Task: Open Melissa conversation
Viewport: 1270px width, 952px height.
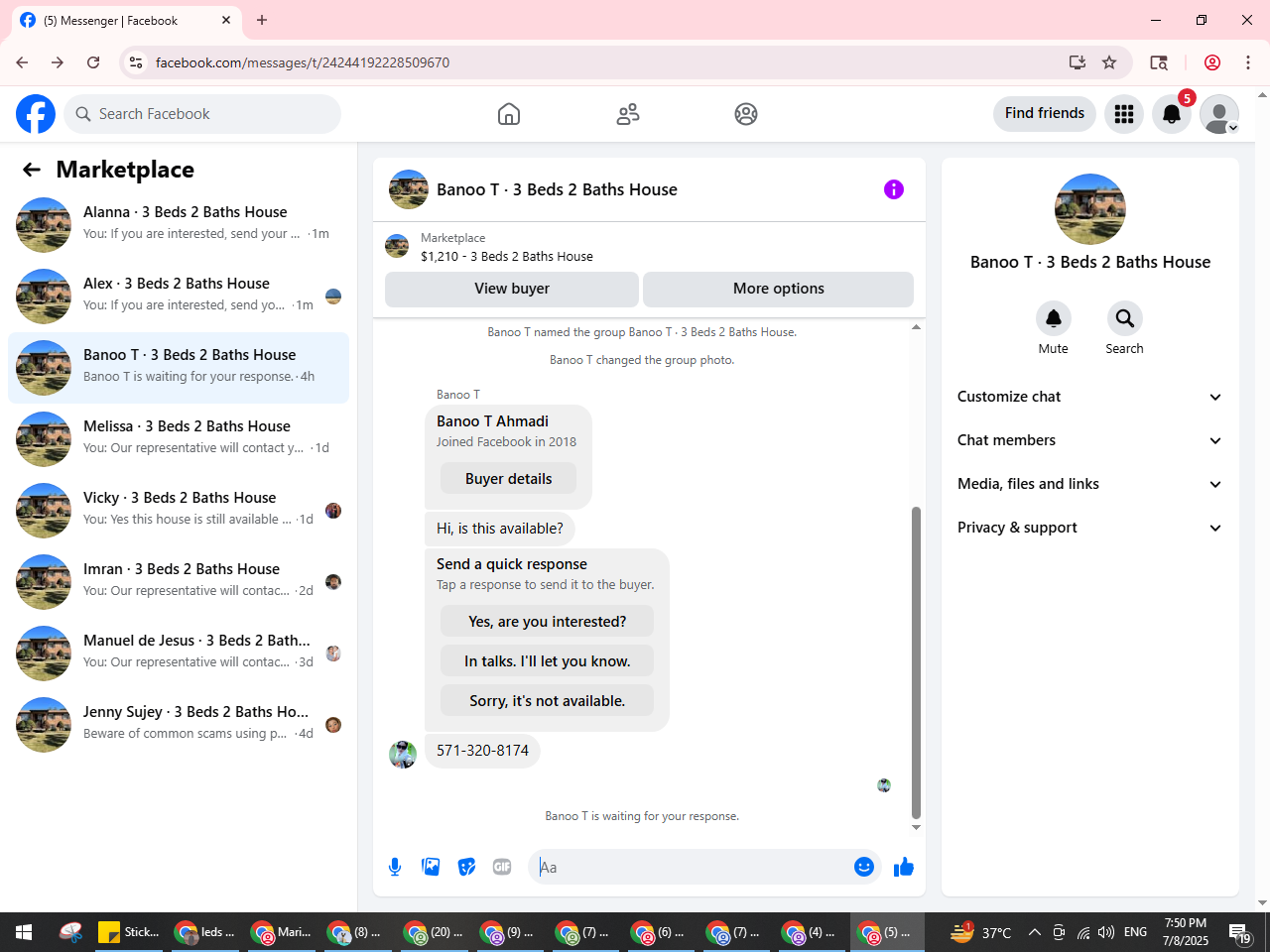Action: [179, 439]
